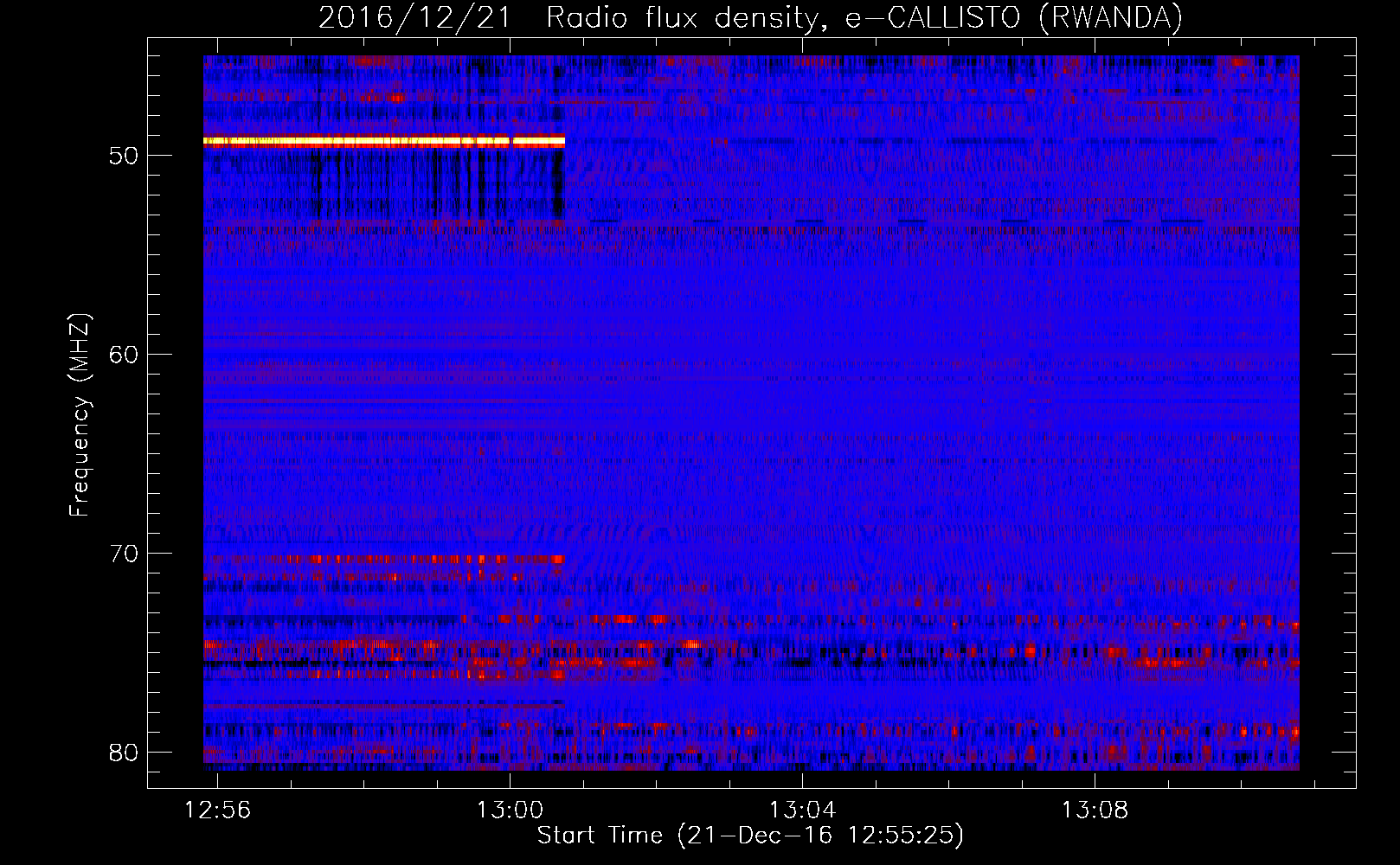Click the 'Start Time (21-Dec-16 12:55:25)' axis label
This screenshot has width=1400, height=865.
click(750, 836)
